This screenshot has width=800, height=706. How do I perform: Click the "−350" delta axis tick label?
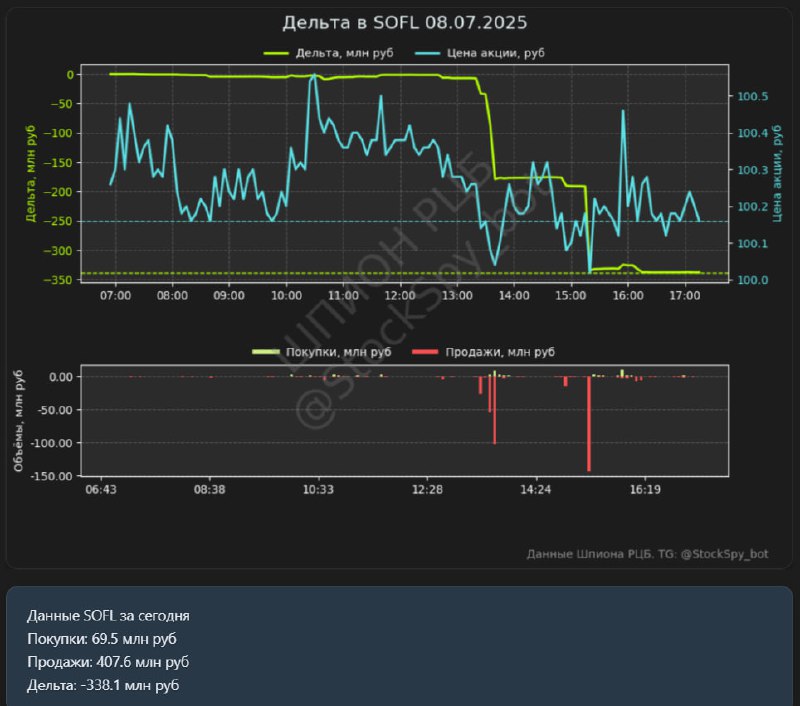[x=58, y=280]
